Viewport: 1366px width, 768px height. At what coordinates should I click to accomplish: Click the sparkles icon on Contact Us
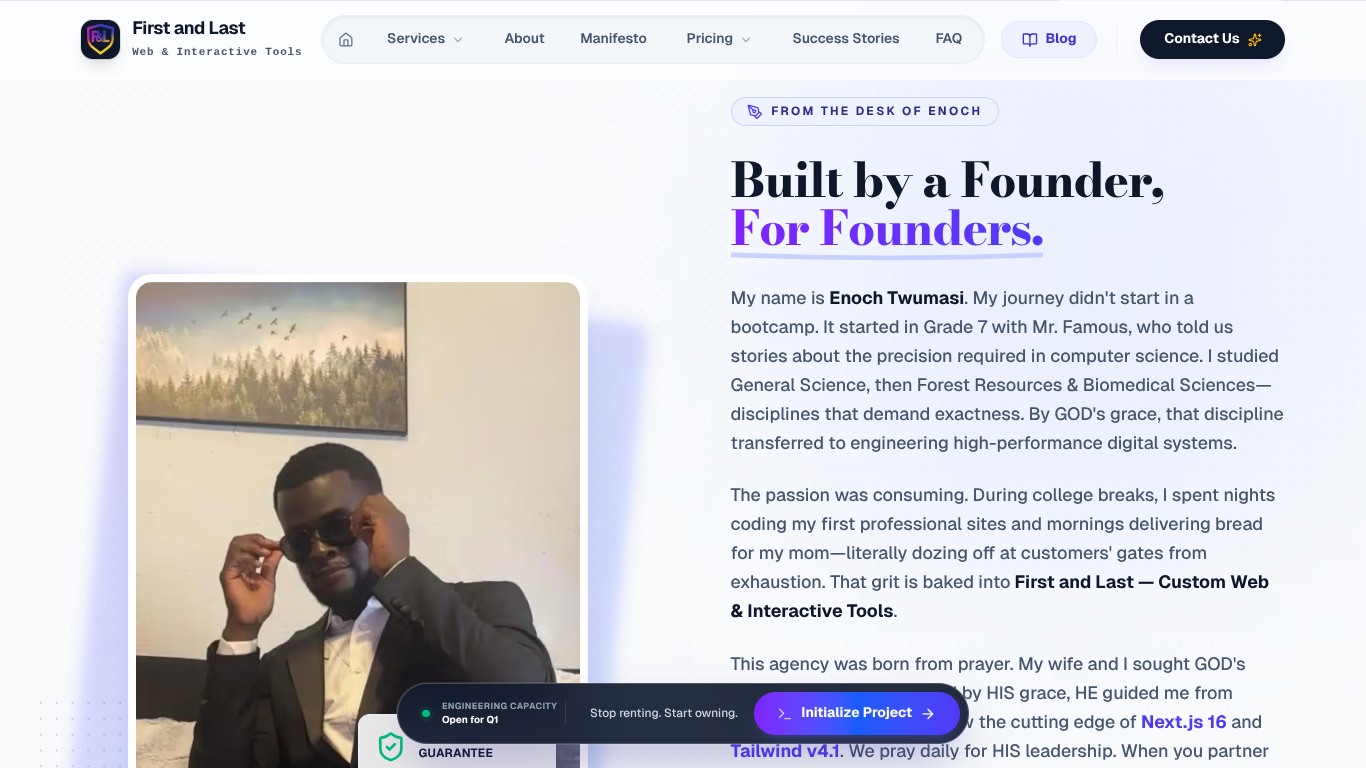(1253, 39)
